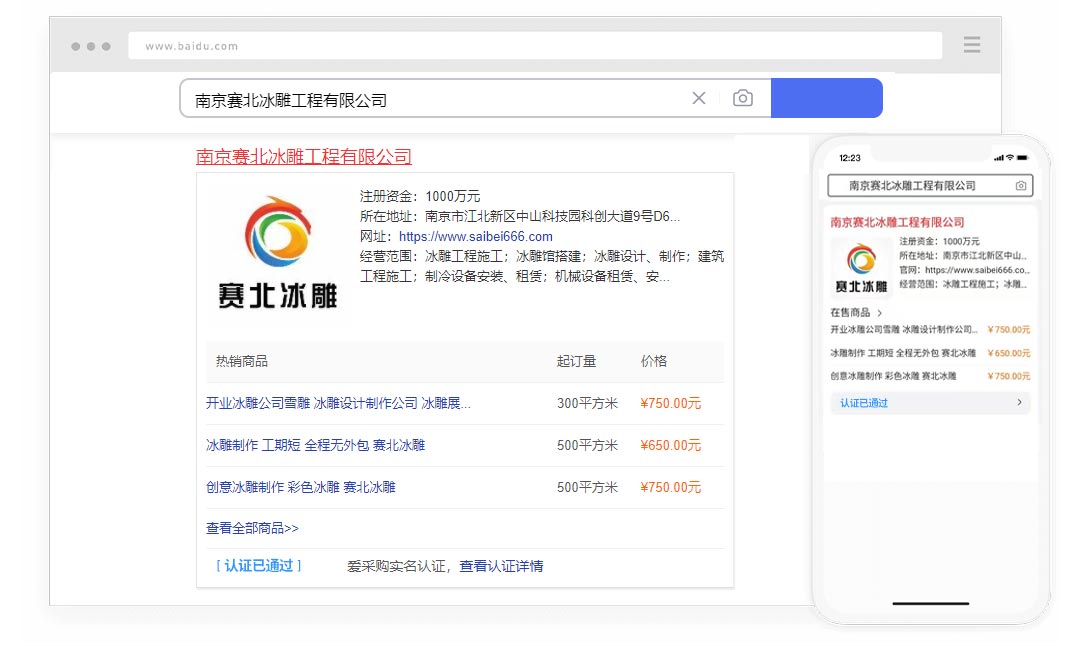The width and height of the screenshot is (1080, 646).
Task: Tap the ¥650.00元 price on the phone
Action: click(x=1008, y=353)
